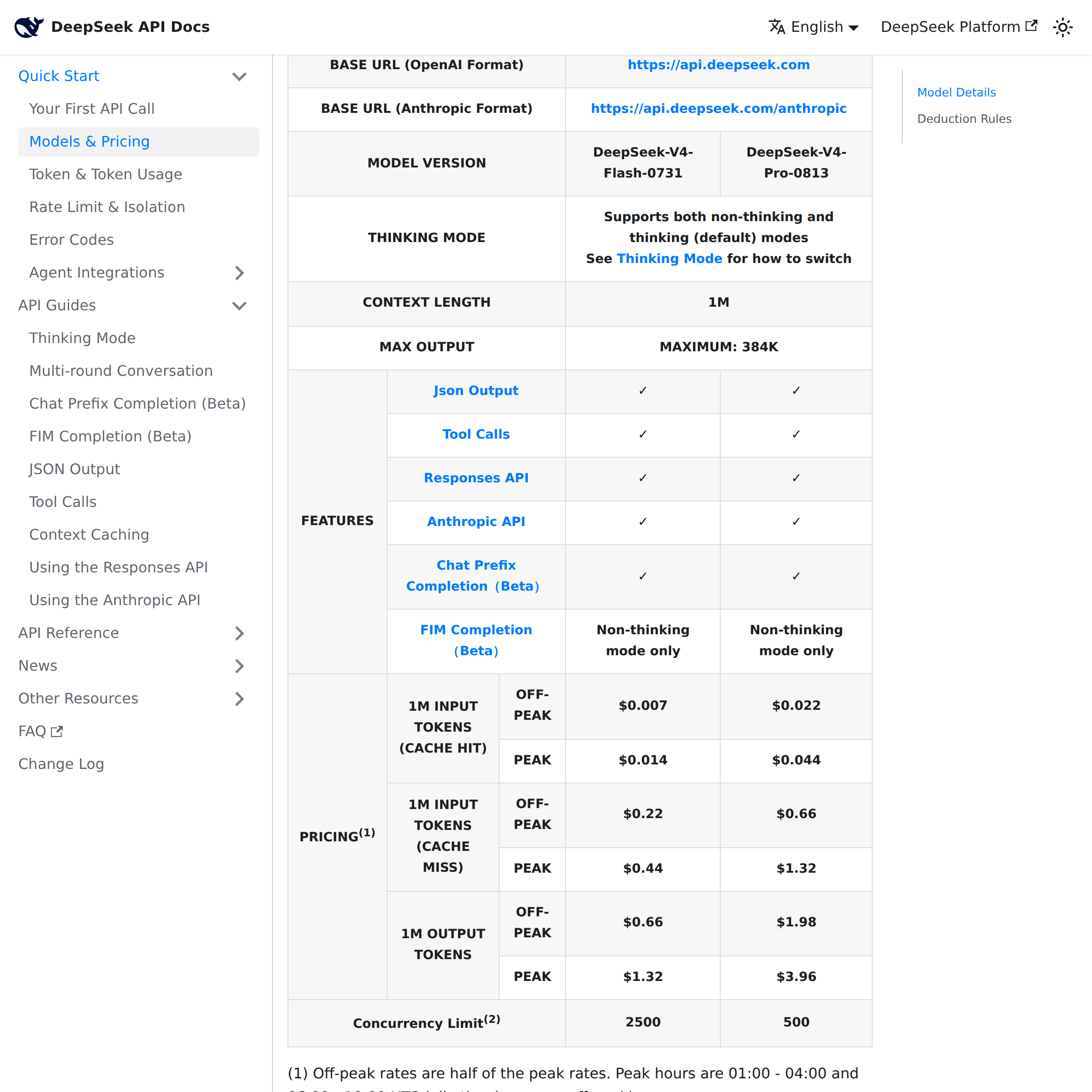Screen dimensions: 1092x1092
Task: Expand the News section chevron
Action: pyautogui.click(x=239, y=666)
